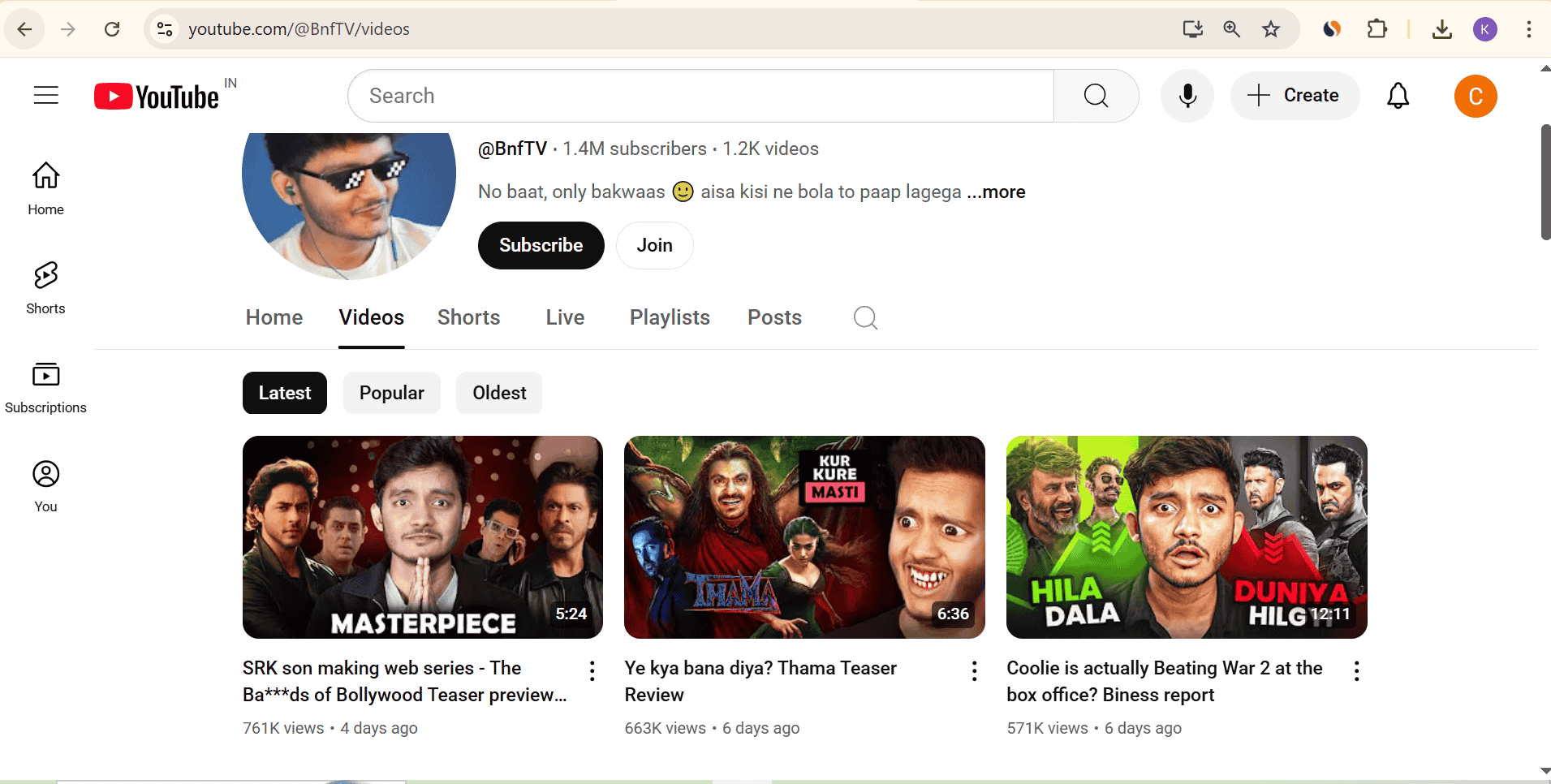Open Subscriptions in the sidebar
Viewport: 1551px width, 784px height.
coord(45,386)
